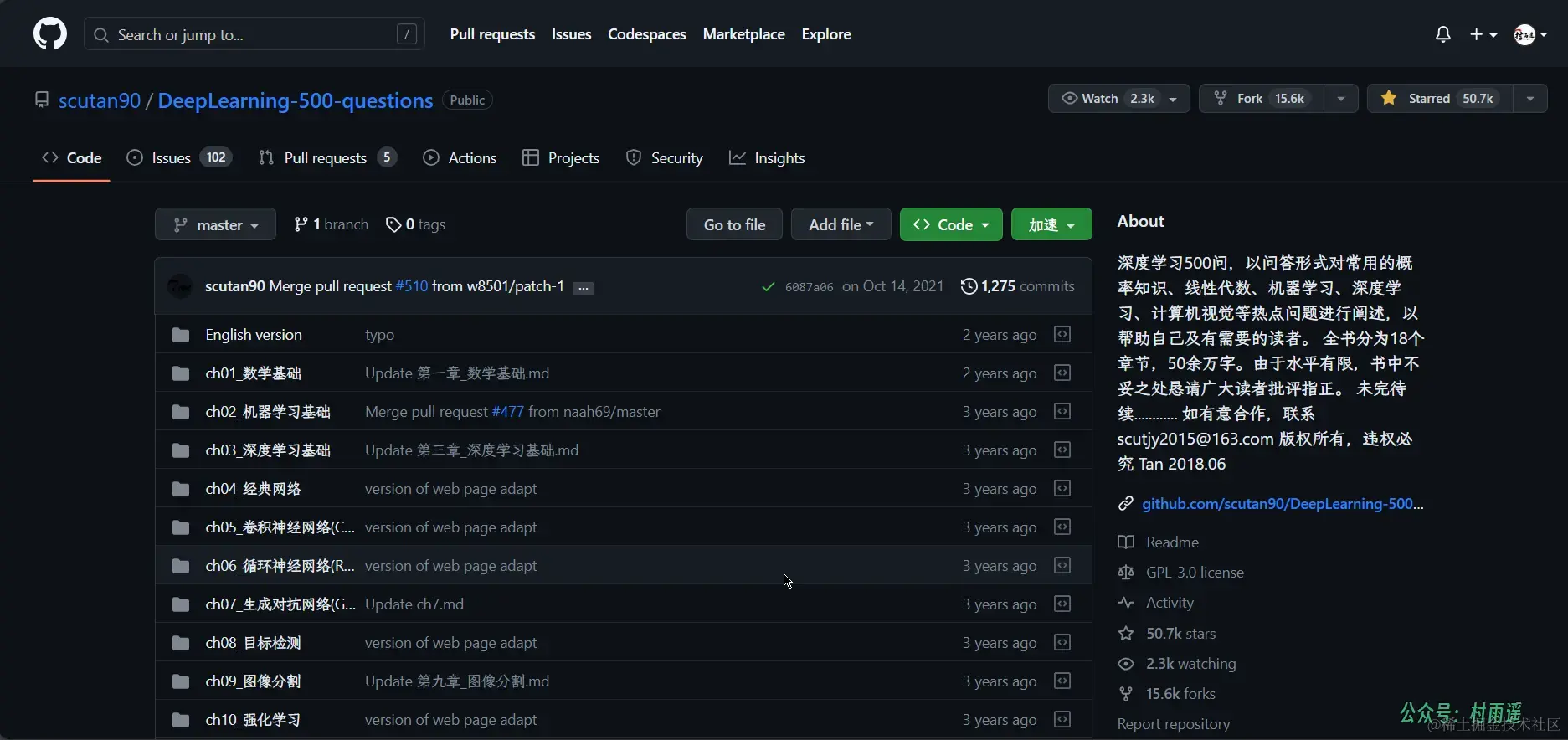This screenshot has height=740, width=1568.
Task: Toggle the Starred button
Action: (x=1440, y=99)
